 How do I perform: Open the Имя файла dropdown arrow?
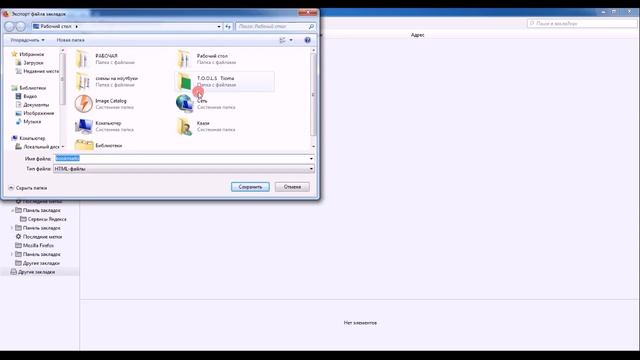pyautogui.click(x=311, y=159)
